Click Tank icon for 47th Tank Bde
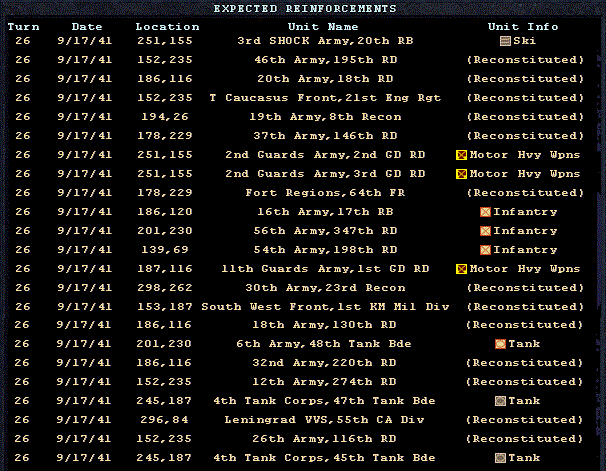This screenshot has width=606, height=471. point(500,401)
